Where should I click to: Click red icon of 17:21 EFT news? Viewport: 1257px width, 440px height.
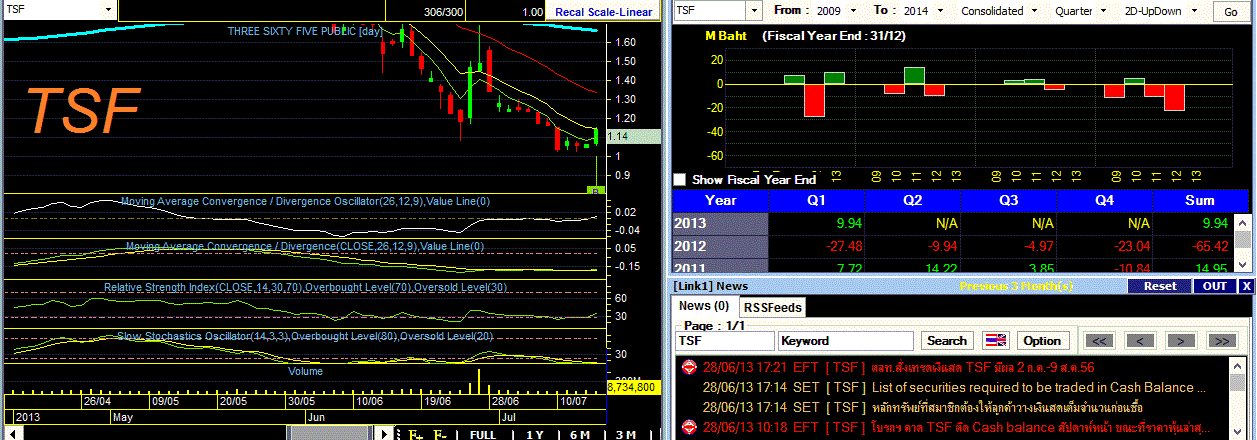[688, 367]
